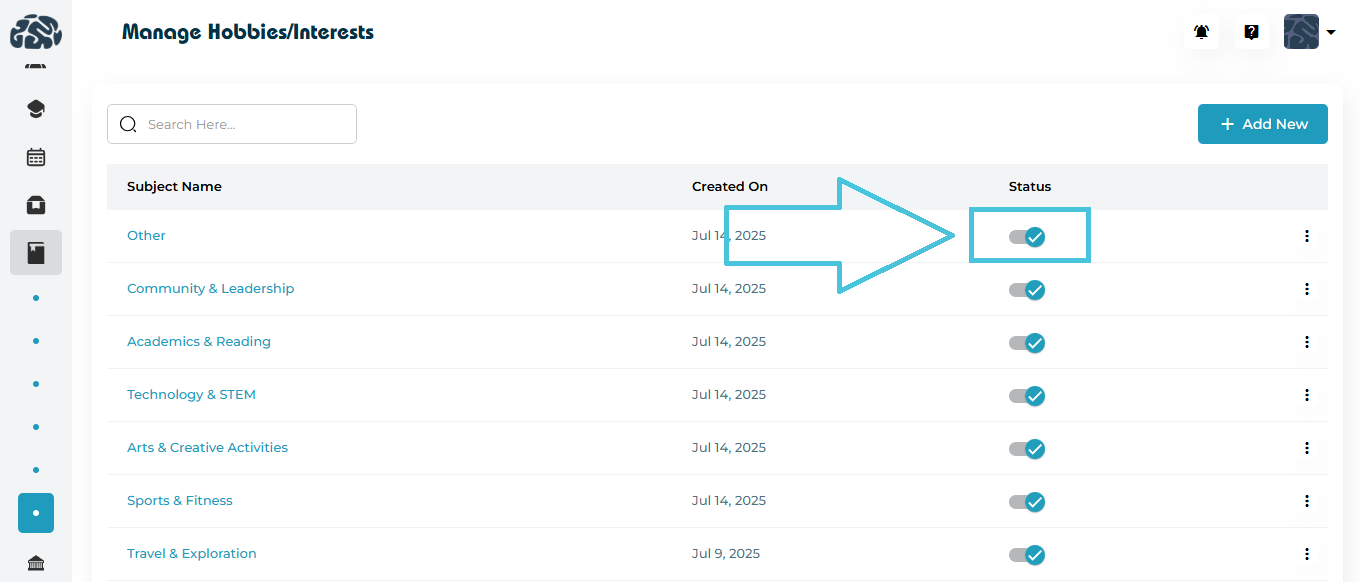Select the archive box sidebar icon
This screenshot has width=1360, height=582.
[36, 205]
